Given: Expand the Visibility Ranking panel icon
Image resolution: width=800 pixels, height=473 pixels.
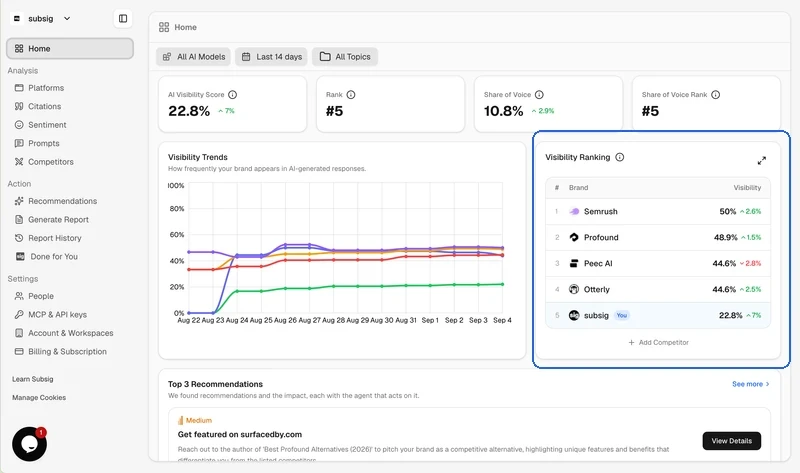Looking at the screenshot, I should [x=761, y=161].
